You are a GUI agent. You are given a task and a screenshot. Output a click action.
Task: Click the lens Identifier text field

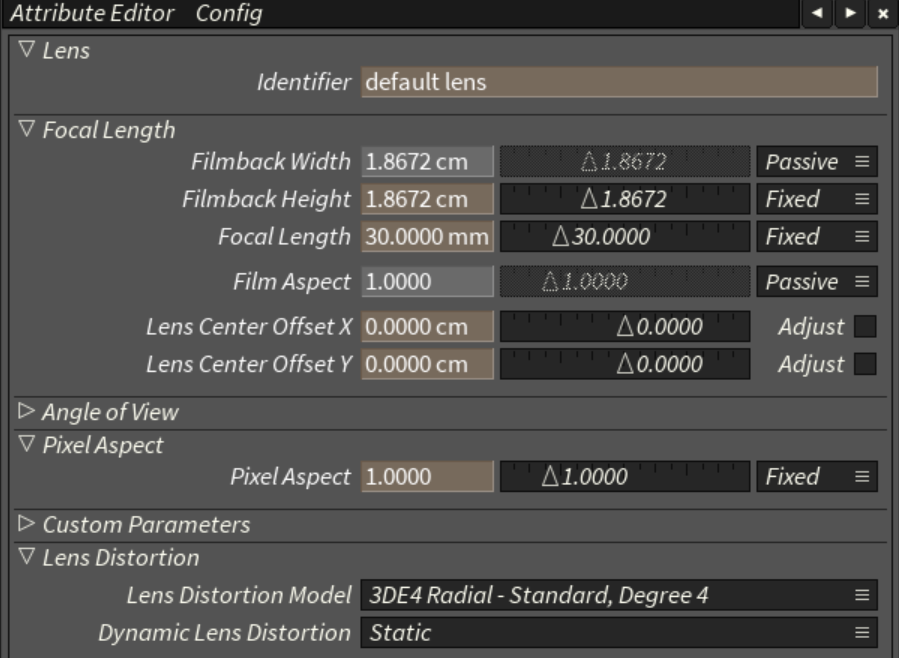click(x=618, y=82)
